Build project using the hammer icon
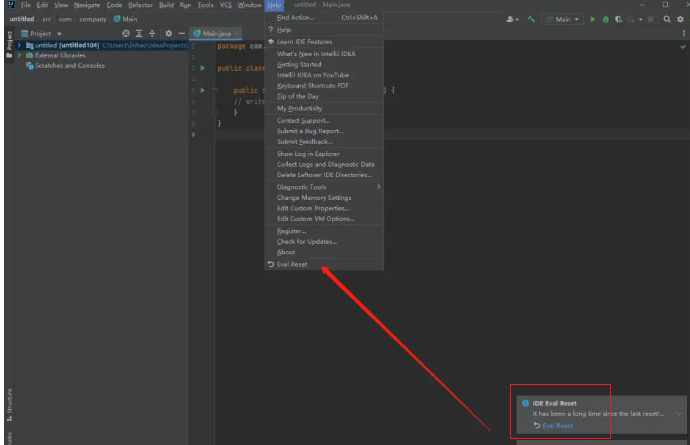 tap(532, 18)
